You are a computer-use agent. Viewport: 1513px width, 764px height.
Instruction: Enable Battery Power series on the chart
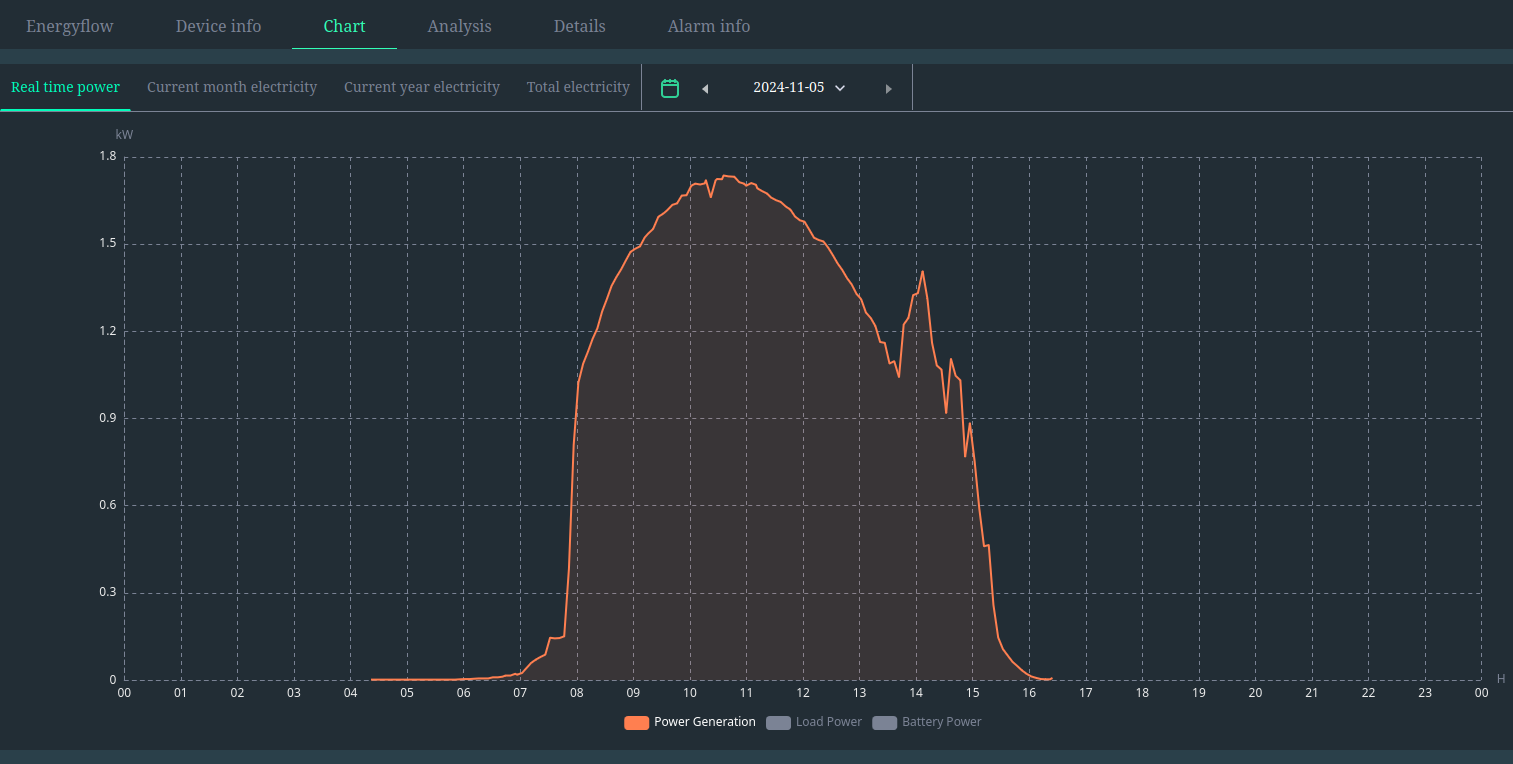tap(941, 722)
